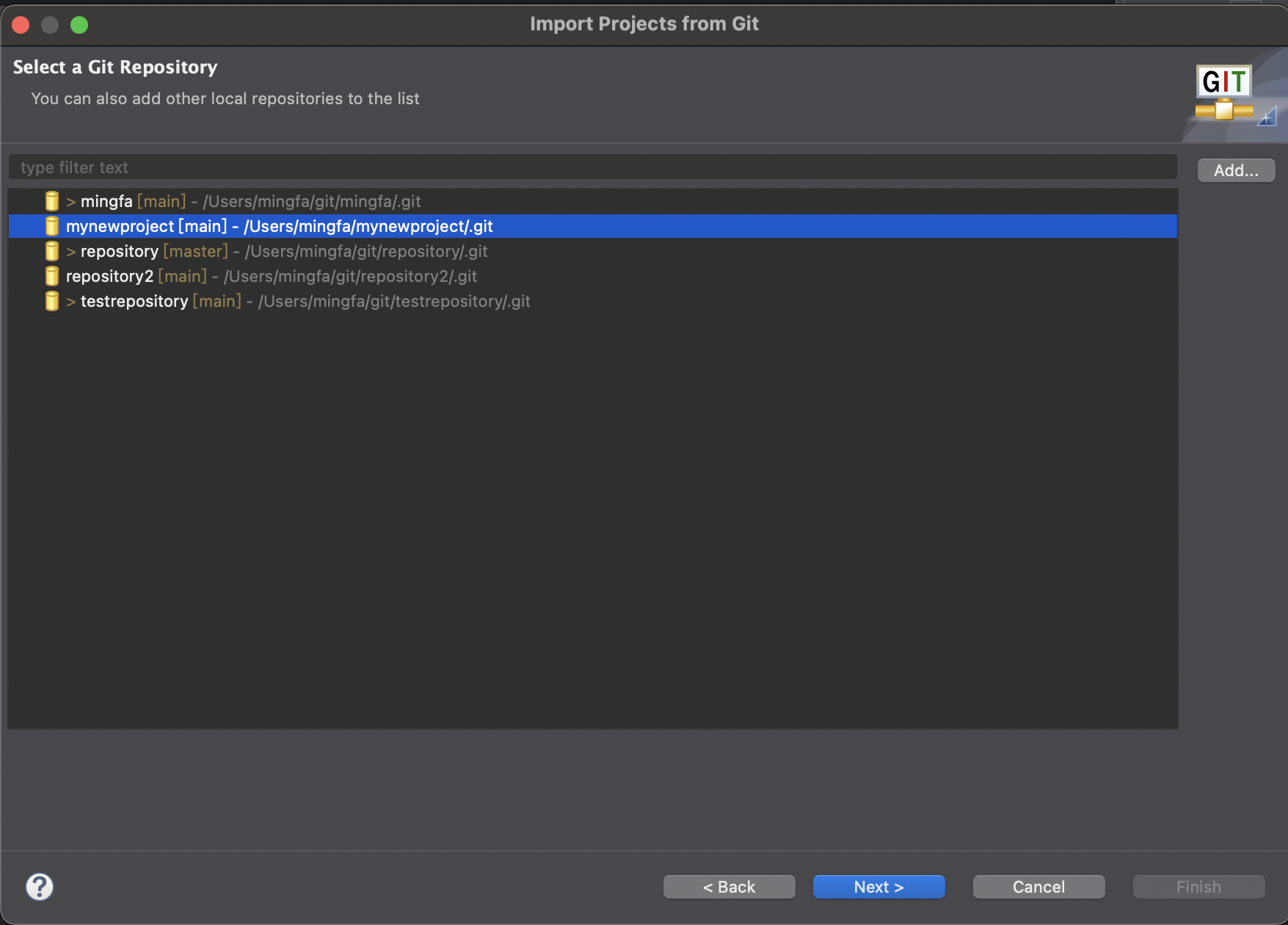
Task: Click the repository [master] cylinder icon
Action: 51,251
